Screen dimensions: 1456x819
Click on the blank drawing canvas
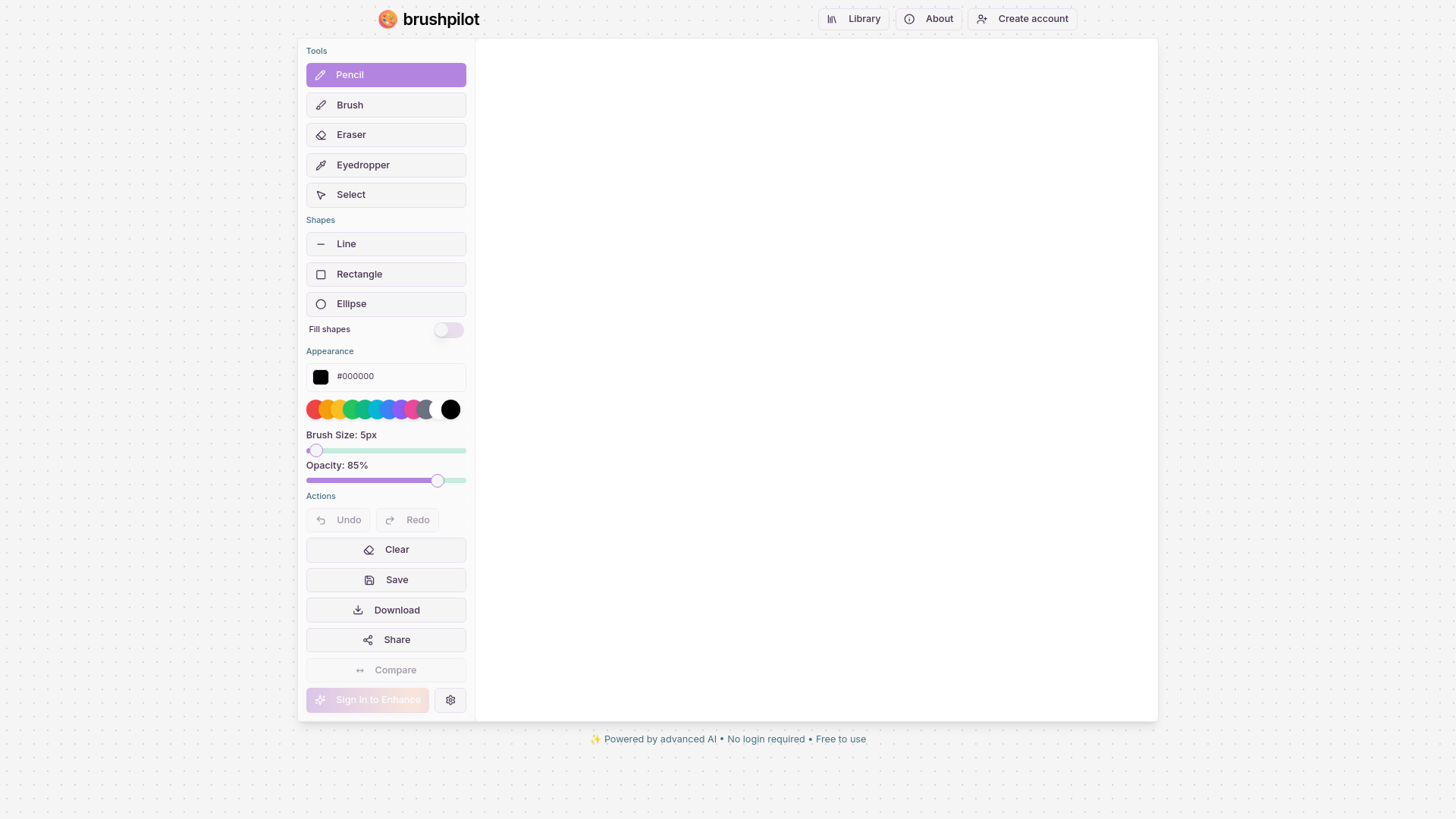coord(816,379)
